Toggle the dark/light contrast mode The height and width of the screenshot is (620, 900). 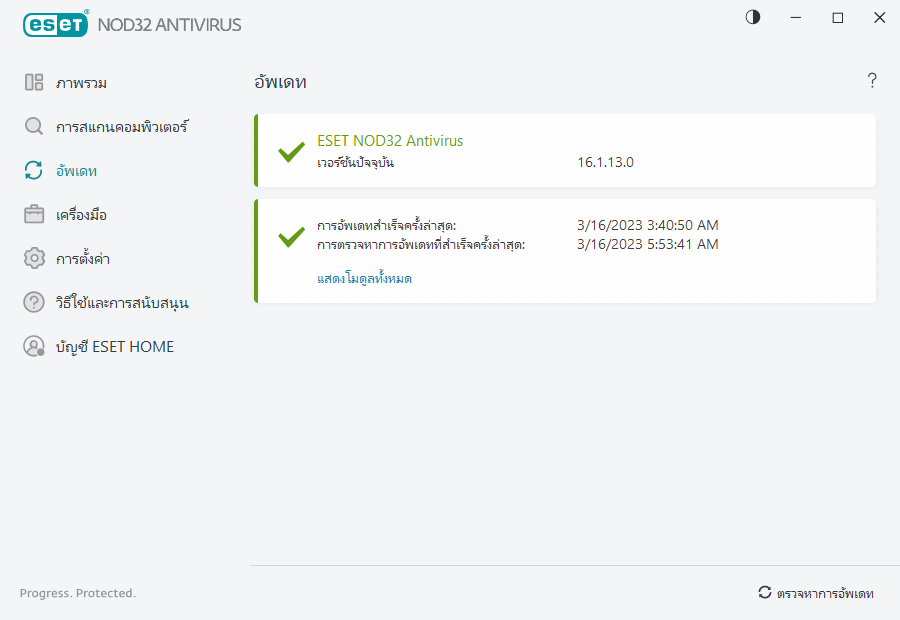753,17
